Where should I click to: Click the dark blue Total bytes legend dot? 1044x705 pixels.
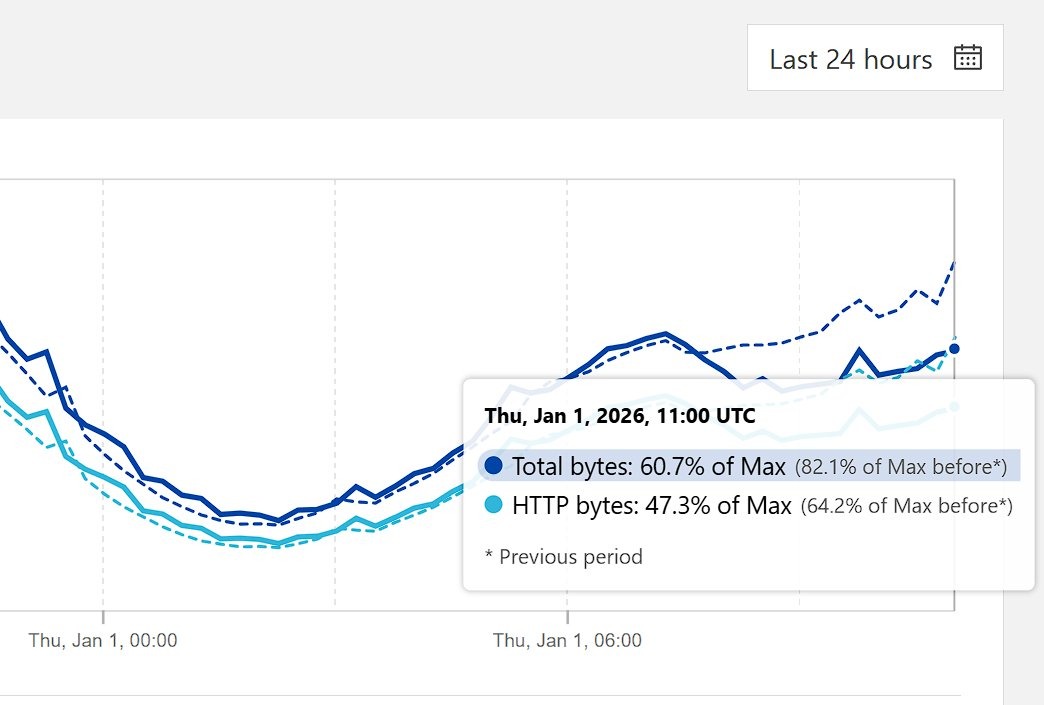click(x=492, y=466)
